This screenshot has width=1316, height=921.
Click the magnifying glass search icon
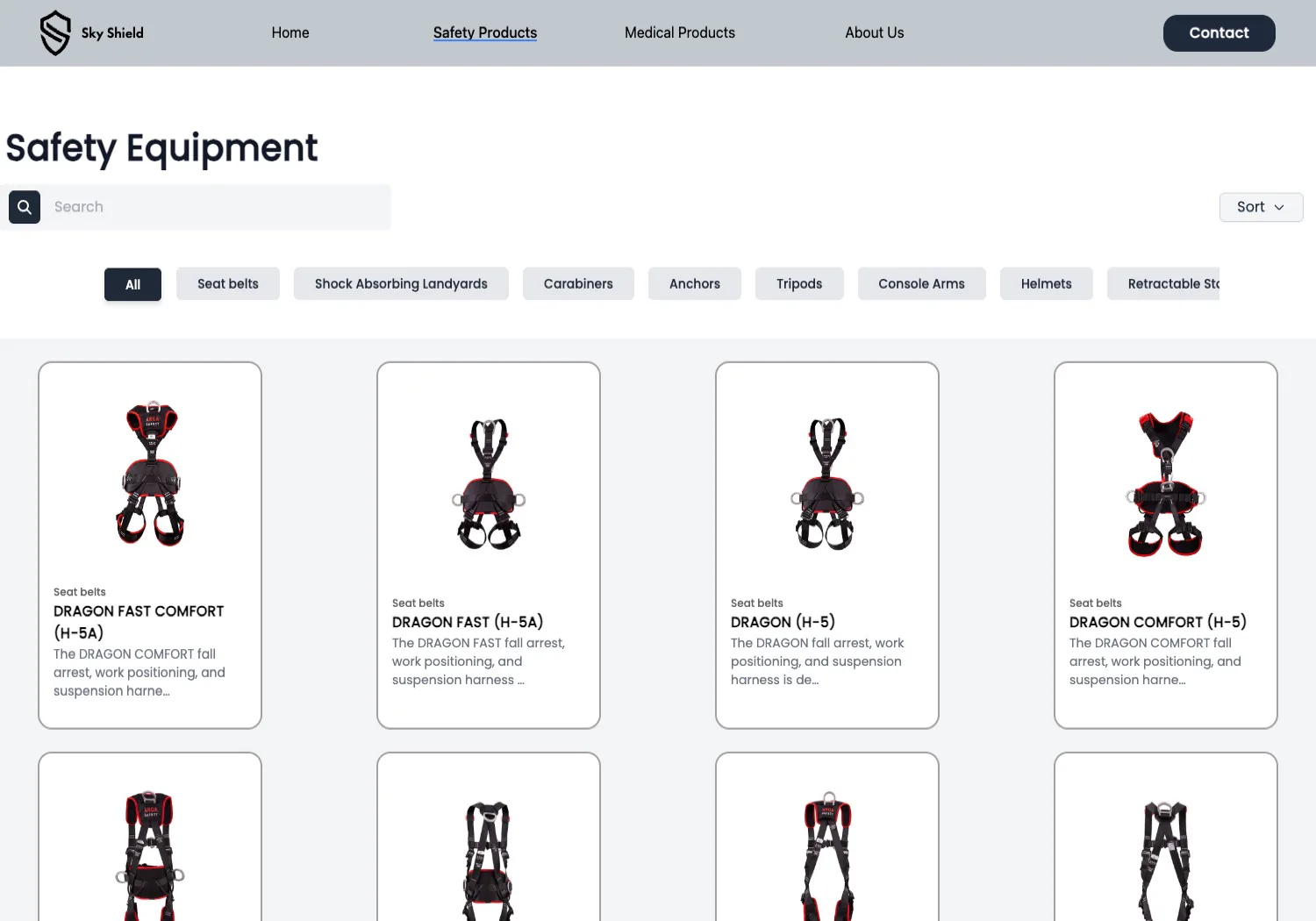pos(25,207)
